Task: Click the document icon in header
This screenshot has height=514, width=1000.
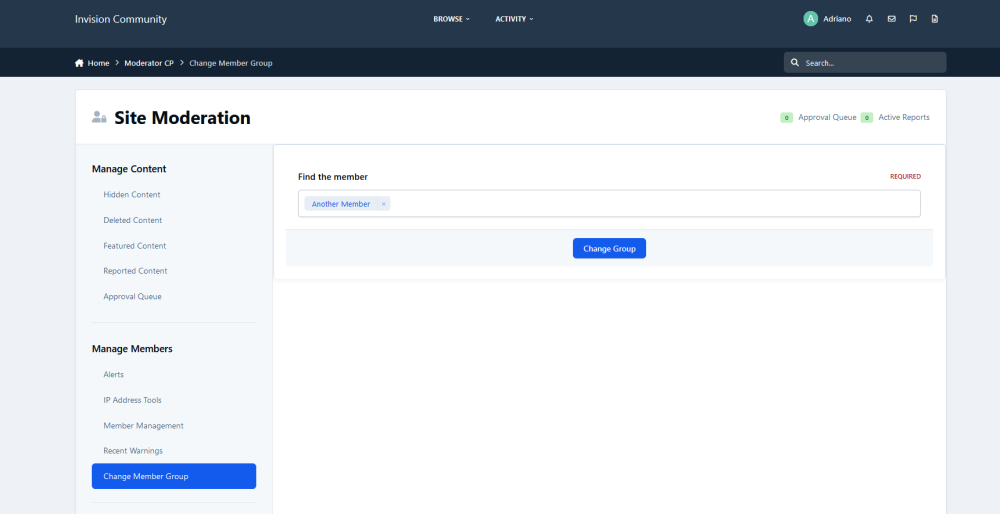Action: (x=935, y=19)
